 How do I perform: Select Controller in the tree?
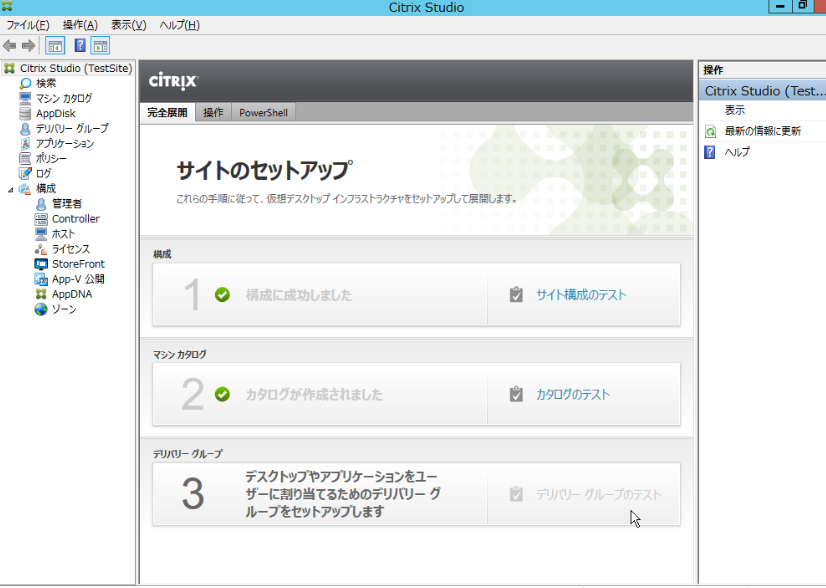pyautogui.click(x=76, y=219)
